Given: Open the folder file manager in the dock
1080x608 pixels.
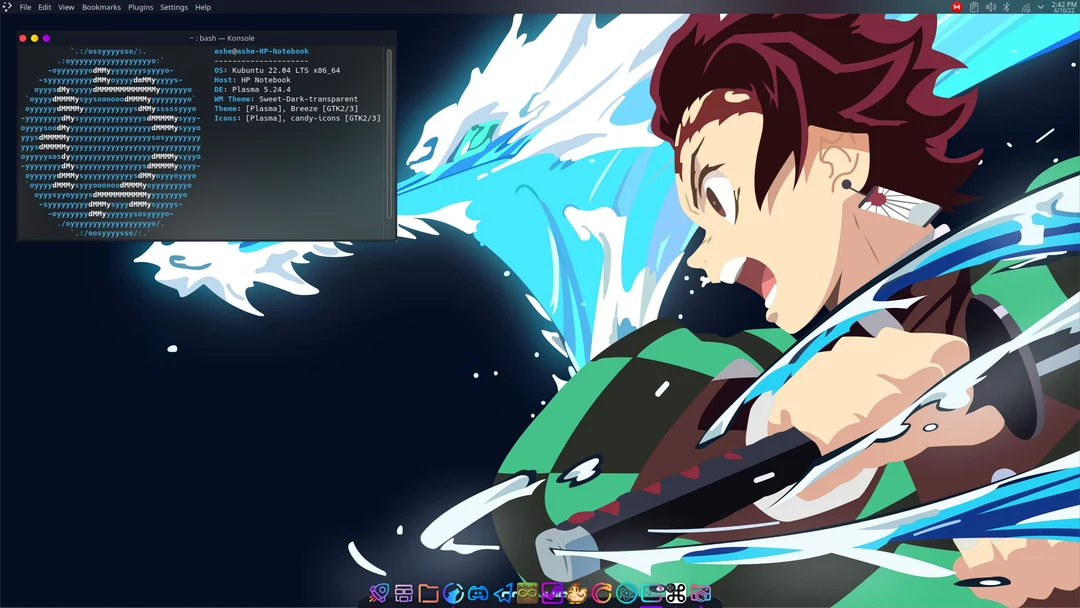Looking at the screenshot, I should 427,593.
